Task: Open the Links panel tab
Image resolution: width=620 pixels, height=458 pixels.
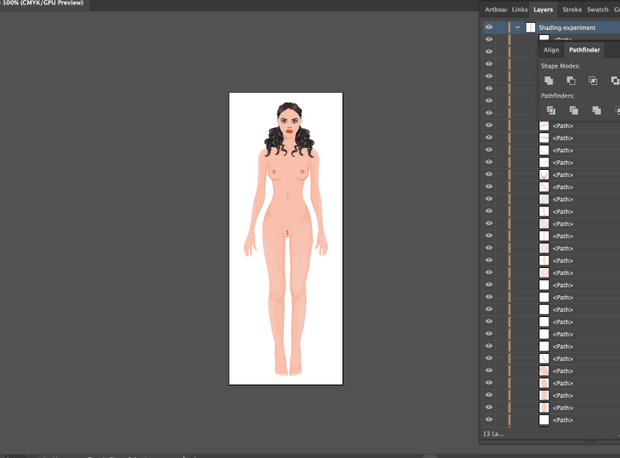Action: coord(519,9)
